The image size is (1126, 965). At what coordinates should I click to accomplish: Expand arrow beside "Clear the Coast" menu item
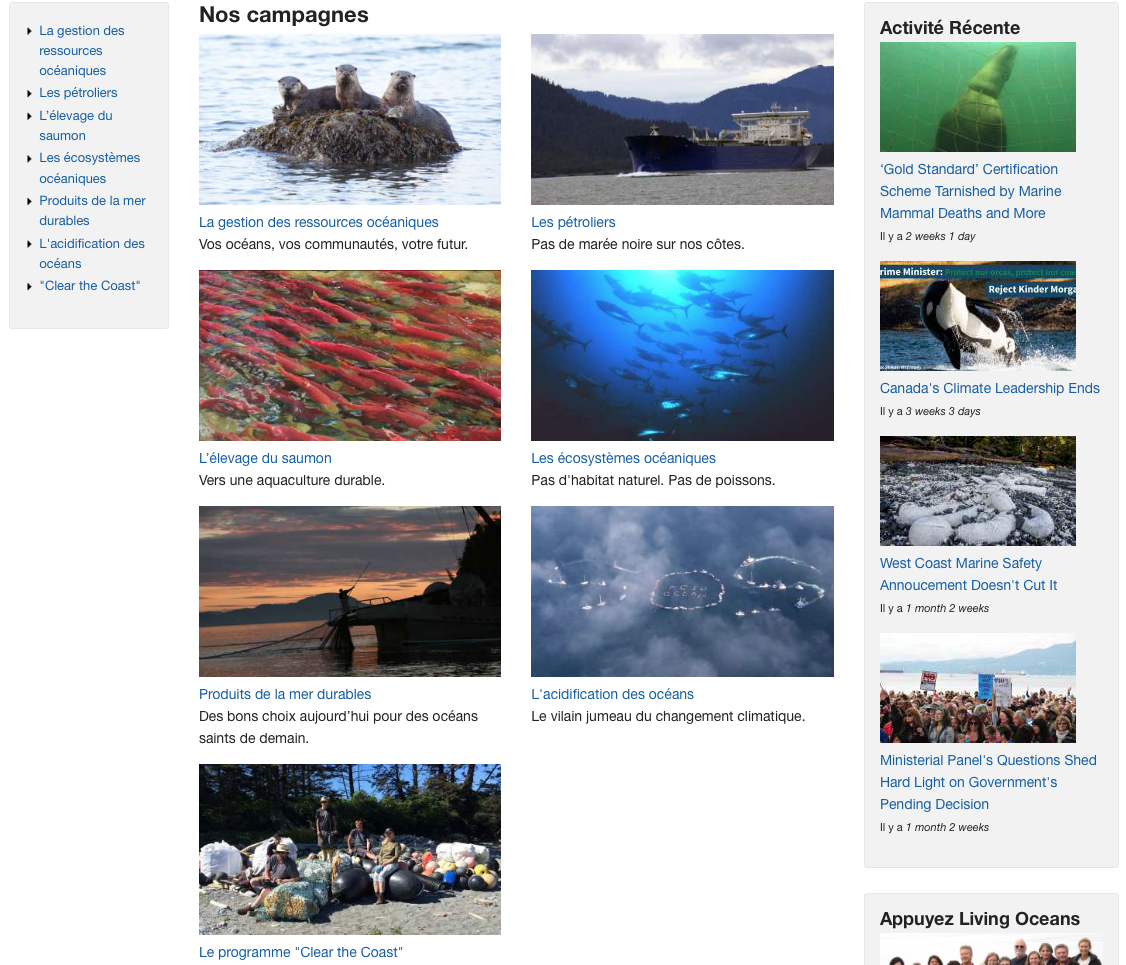pyautogui.click(x=29, y=286)
